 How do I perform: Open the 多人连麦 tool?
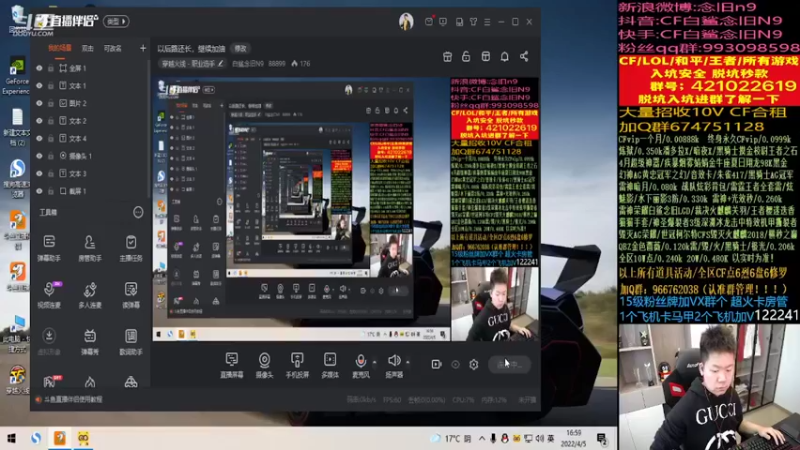90,295
